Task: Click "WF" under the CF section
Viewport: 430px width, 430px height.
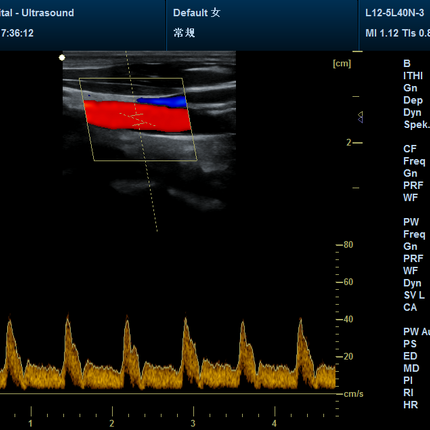Action: click(x=410, y=198)
